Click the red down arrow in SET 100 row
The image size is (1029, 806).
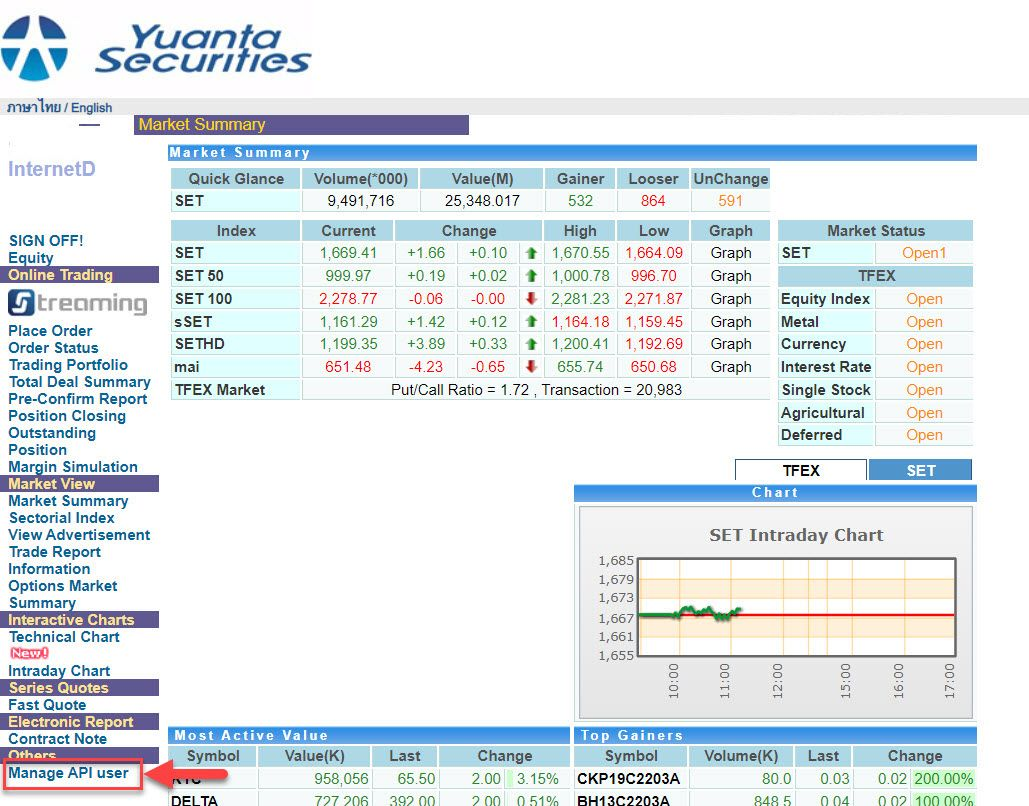532,299
